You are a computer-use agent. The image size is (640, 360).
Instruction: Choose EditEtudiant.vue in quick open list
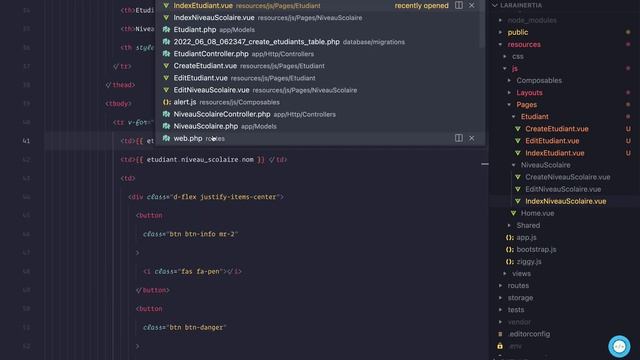320,78
